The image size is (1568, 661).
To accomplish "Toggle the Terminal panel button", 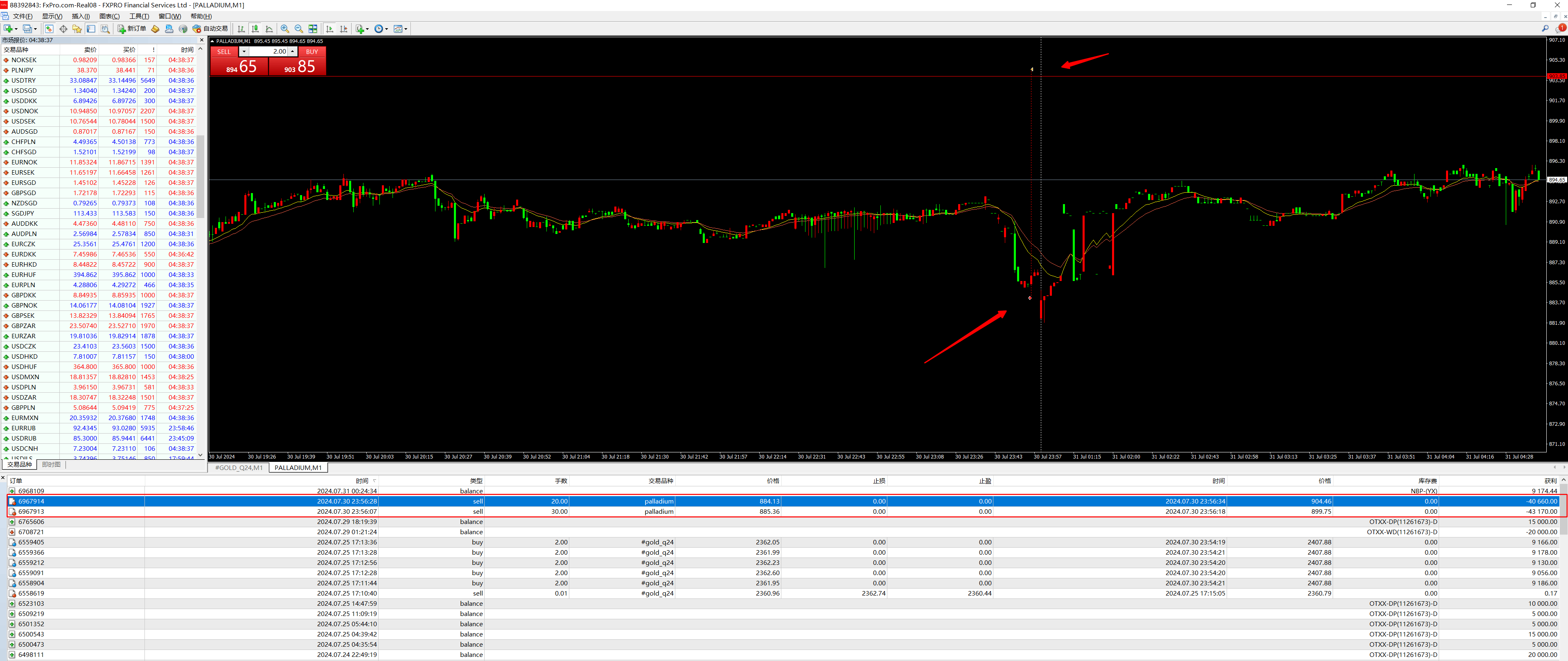I will tap(91, 29).
